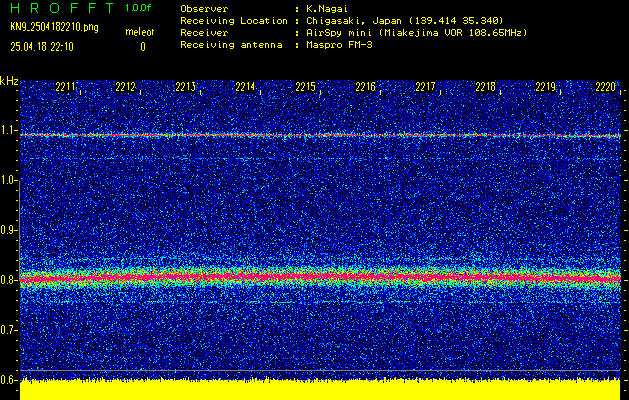The height and width of the screenshot is (400, 629).
Task: Select the observer name K.Nagai
Action: click(327, 9)
